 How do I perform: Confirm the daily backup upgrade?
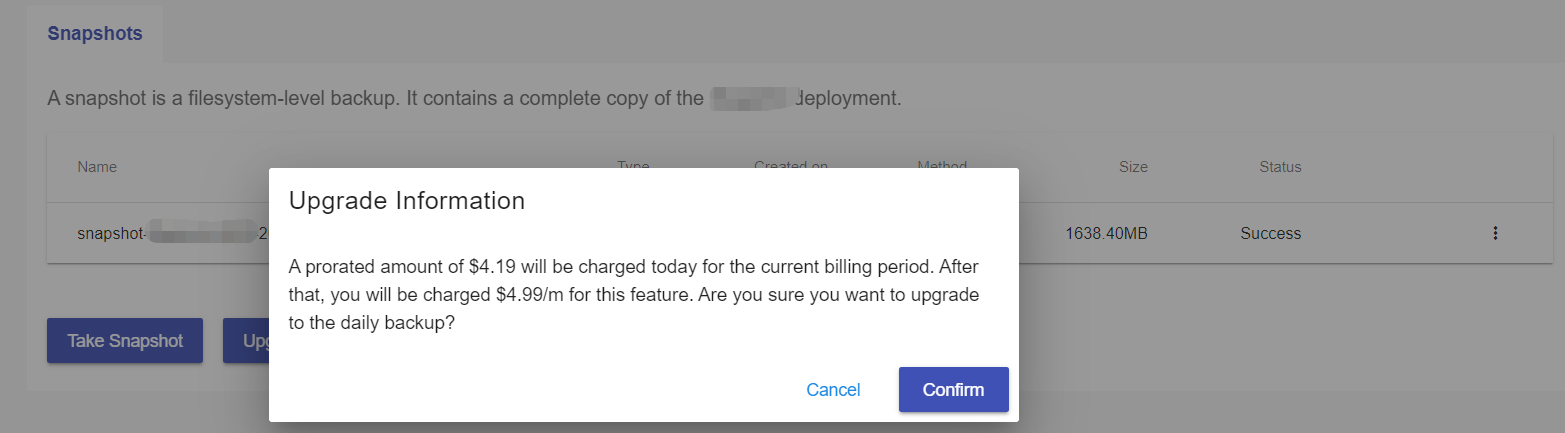[953, 390]
